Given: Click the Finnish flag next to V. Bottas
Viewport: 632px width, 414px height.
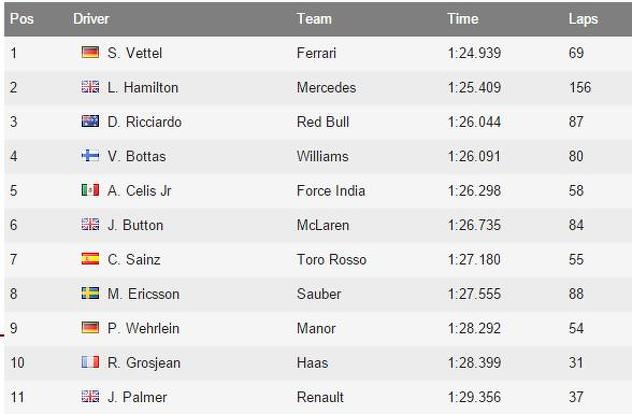Looking at the screenshot, I should (90, 155).
